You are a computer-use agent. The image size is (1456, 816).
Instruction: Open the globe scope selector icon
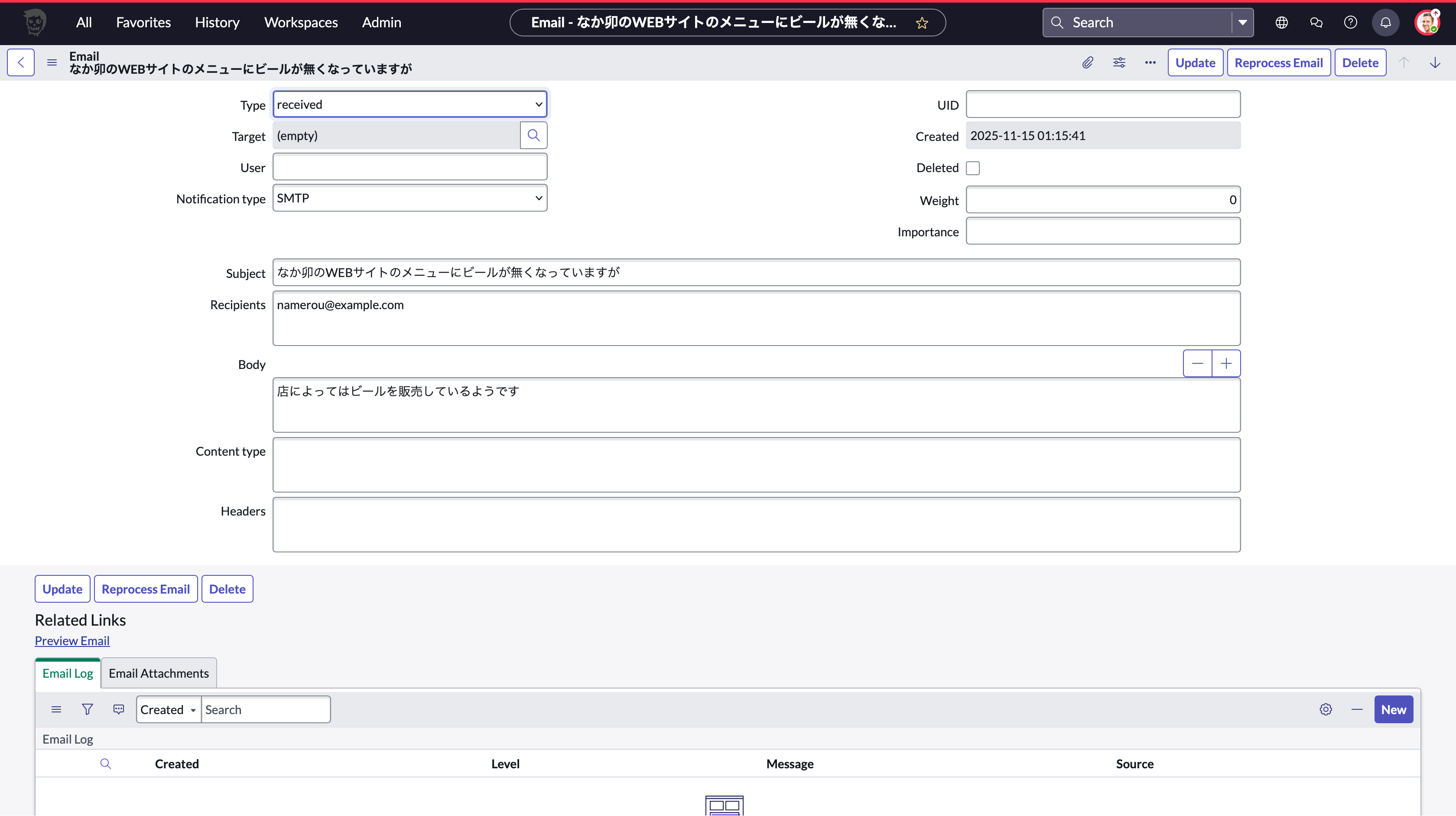[1281, 23]
